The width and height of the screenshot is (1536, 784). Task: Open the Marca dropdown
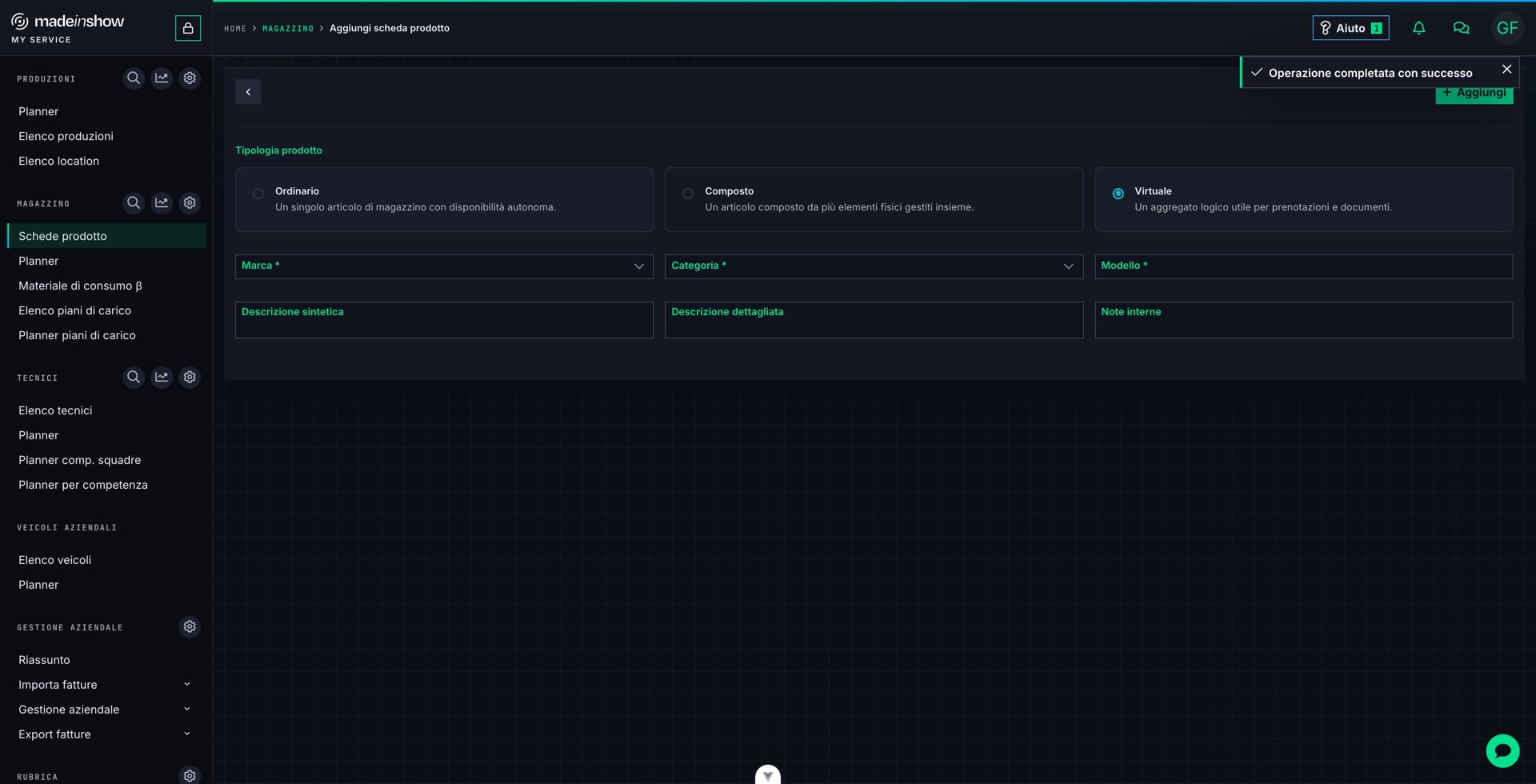[444, 266]
